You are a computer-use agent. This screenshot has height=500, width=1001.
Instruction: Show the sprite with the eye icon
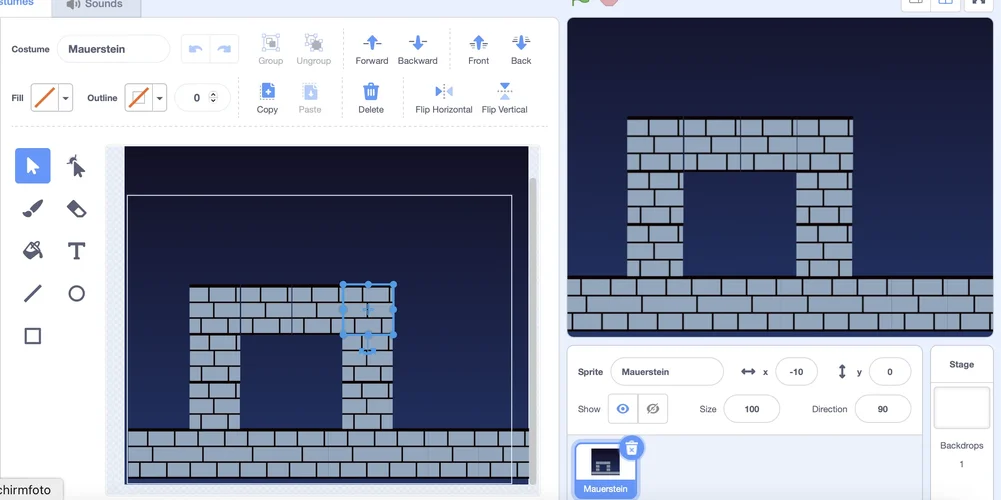pos(623,409)
